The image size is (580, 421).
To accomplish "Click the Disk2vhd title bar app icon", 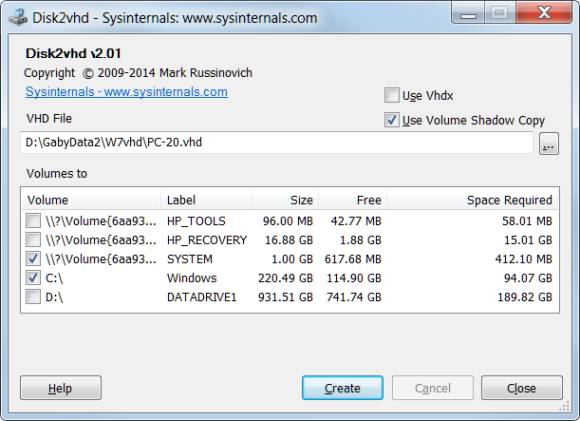I will pos(18,17).
